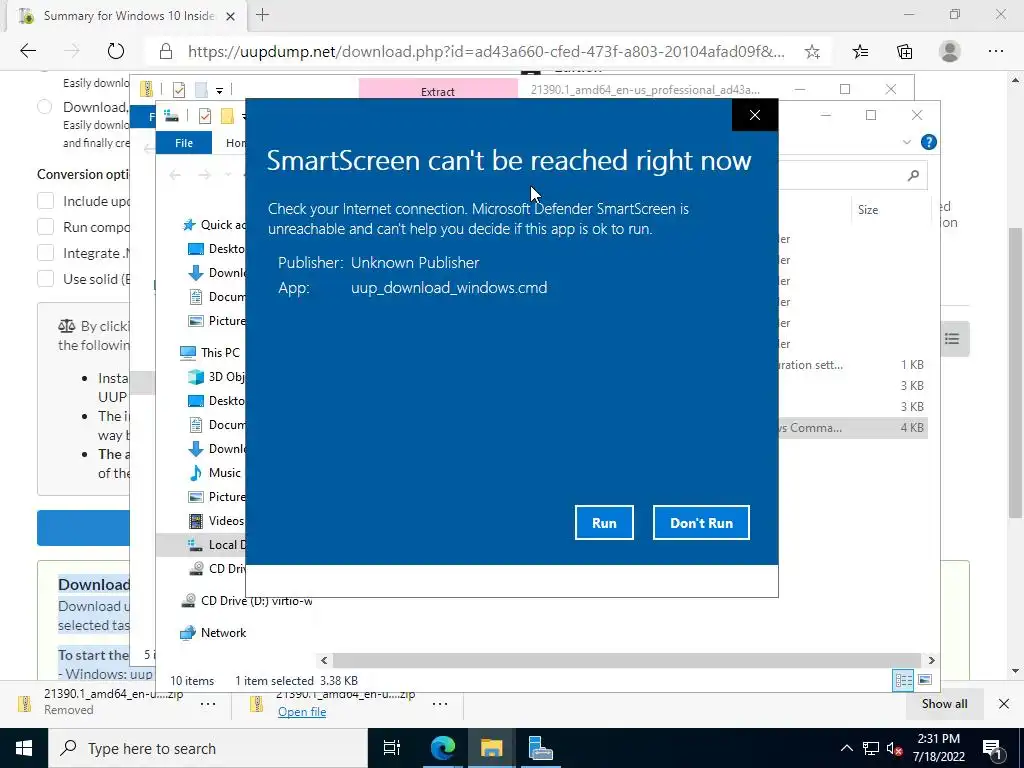This screenshot has width=1024, height=768.
Task: Tick the Integrate .NET checkbox
Action: coord(46,253)
